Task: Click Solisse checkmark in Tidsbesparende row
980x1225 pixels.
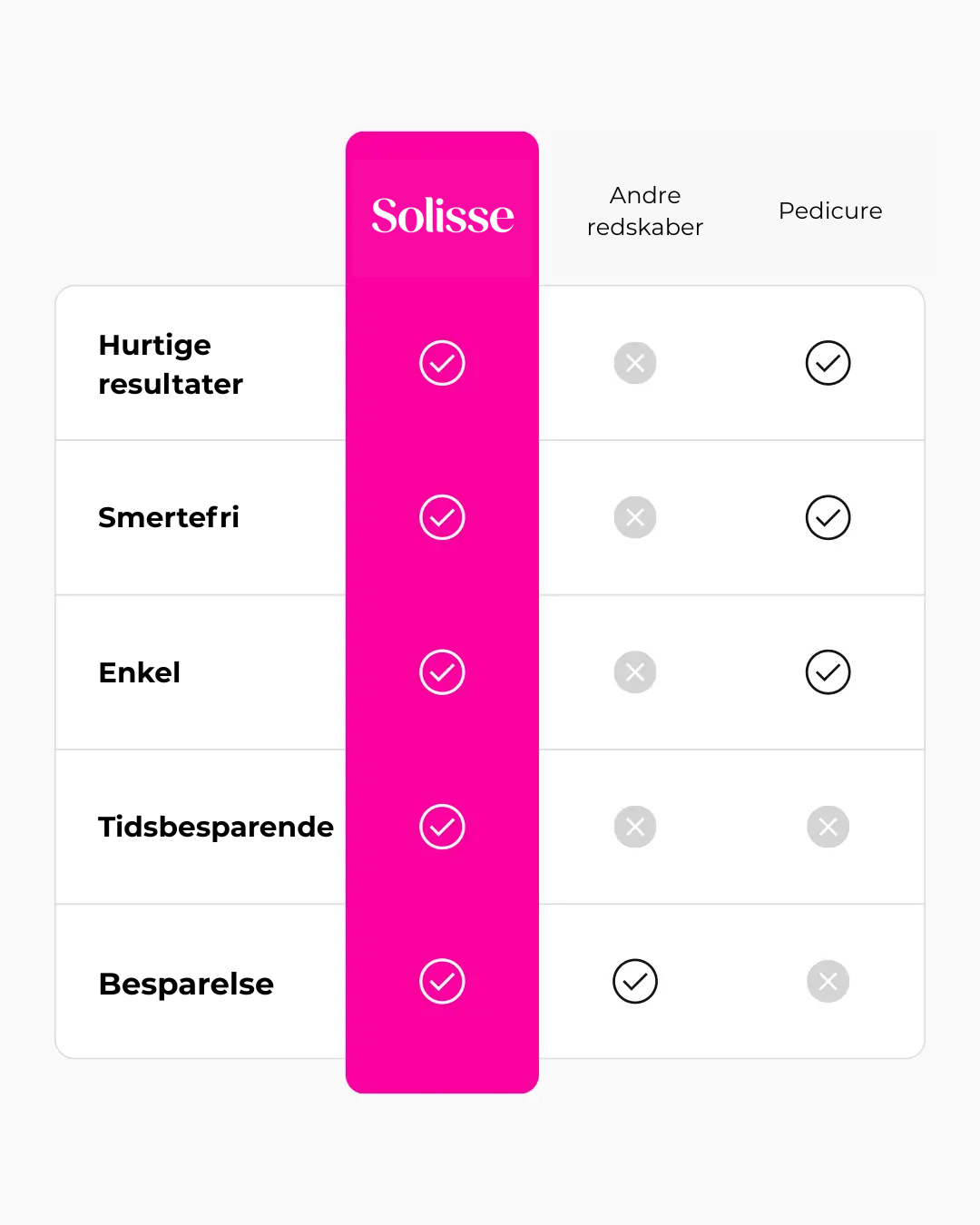Action: coord(442,827)
